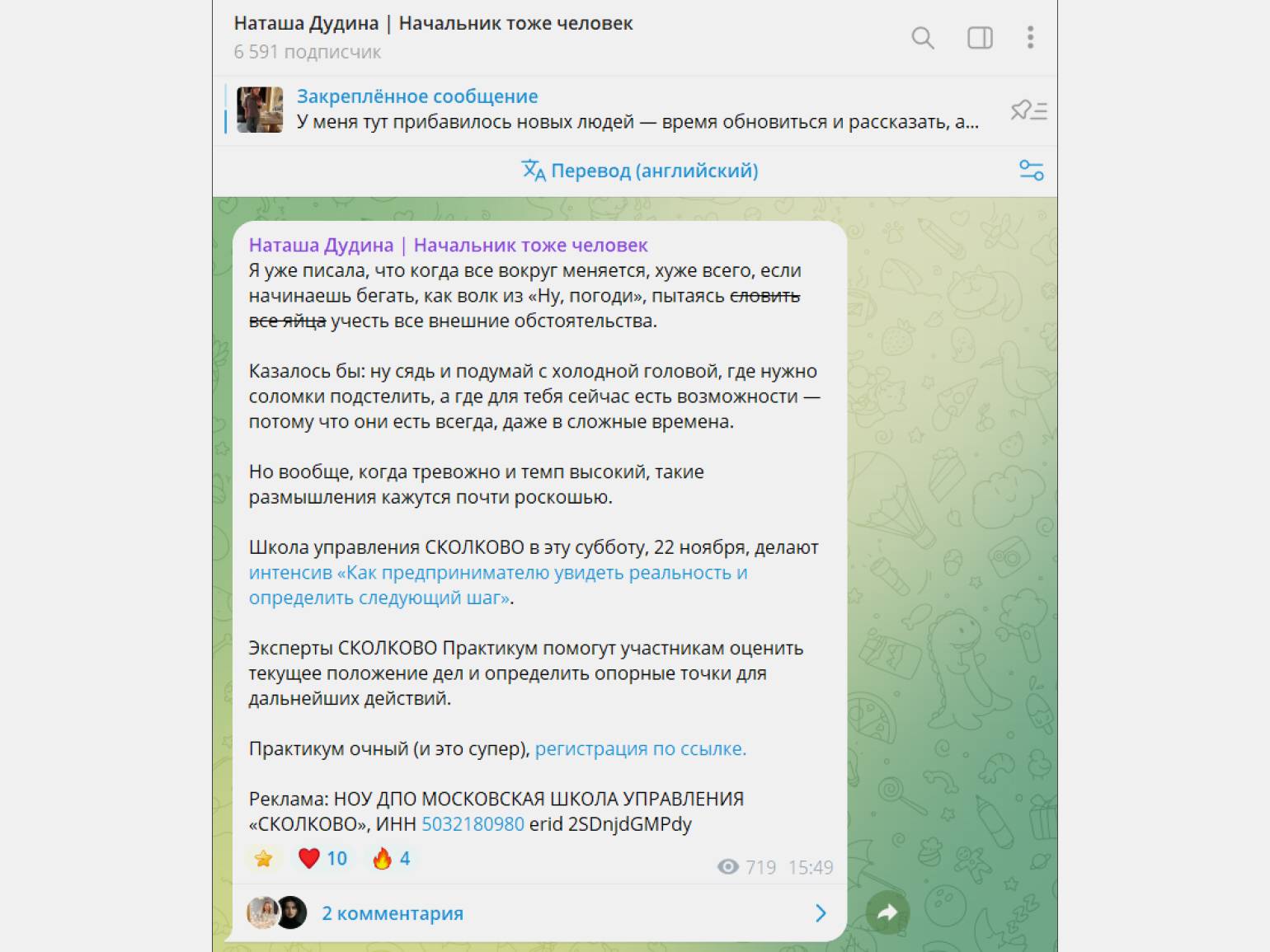
Task: Click the forward share arrow button
Action: 887,912
